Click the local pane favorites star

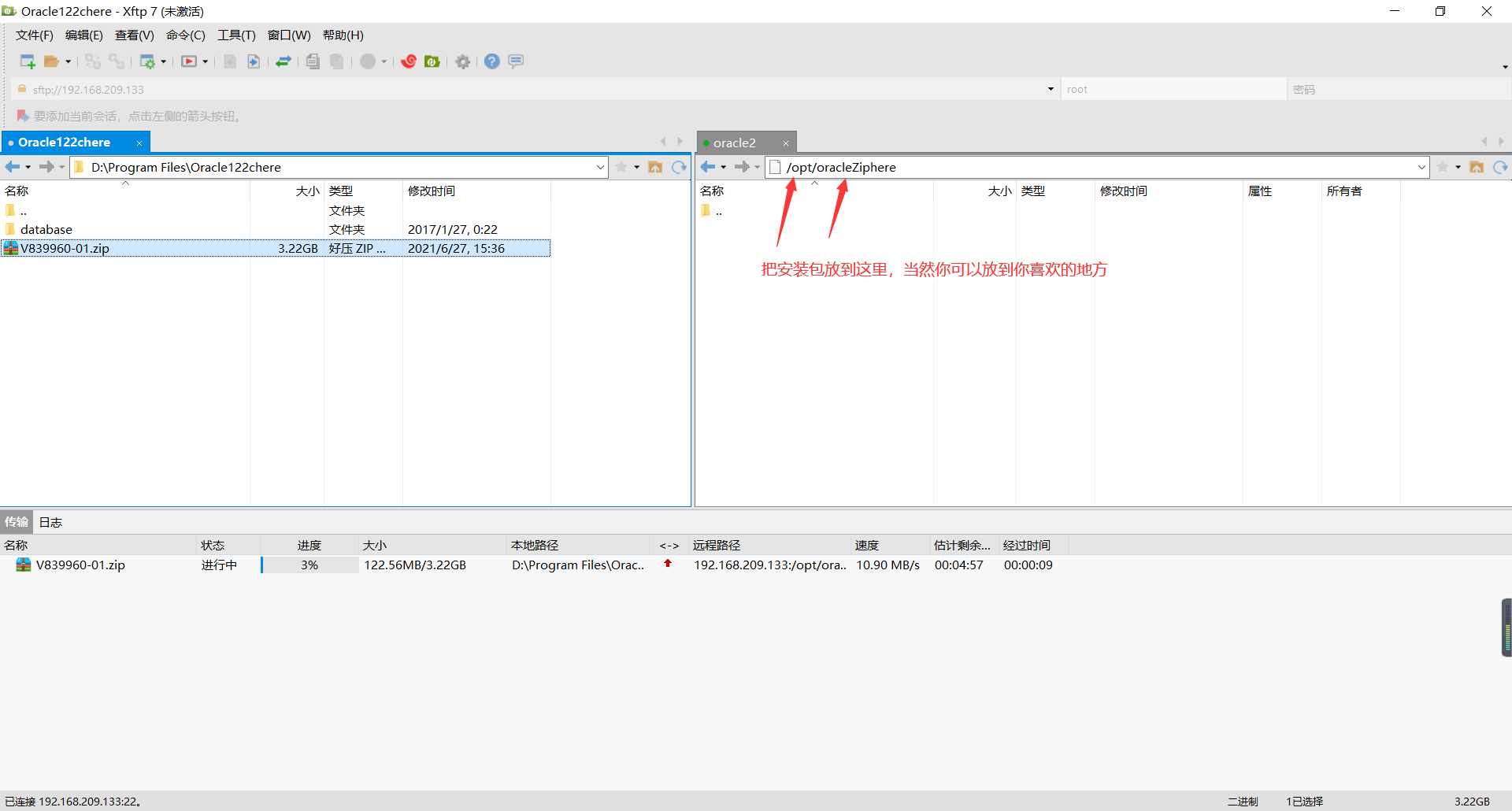[621, 167]
